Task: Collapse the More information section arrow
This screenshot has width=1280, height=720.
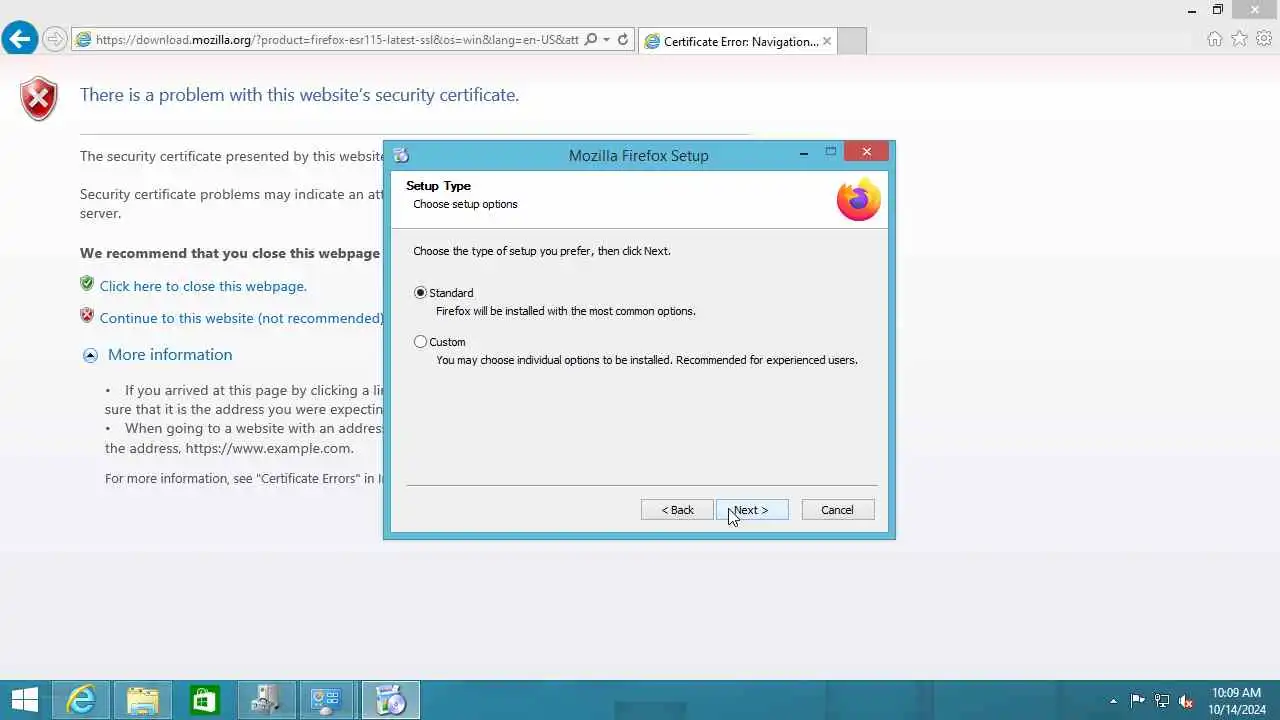Action: (90, 355)
